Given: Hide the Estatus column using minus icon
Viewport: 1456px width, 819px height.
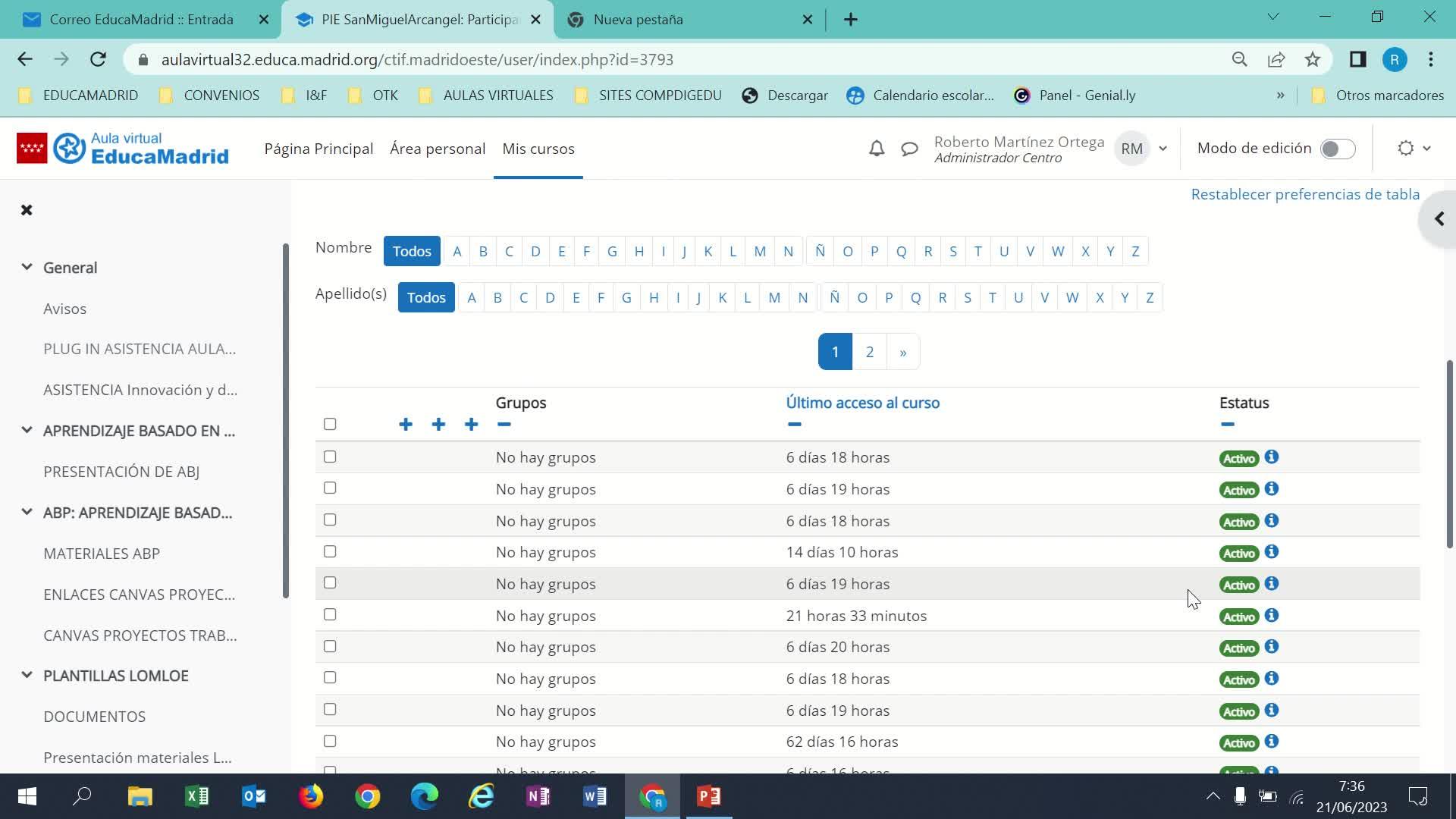Looking at the screenshot, I should (1228, 425).
